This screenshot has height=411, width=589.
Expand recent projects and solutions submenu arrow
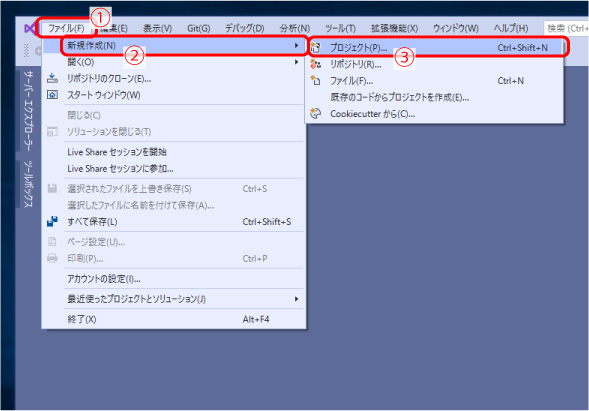296,299
